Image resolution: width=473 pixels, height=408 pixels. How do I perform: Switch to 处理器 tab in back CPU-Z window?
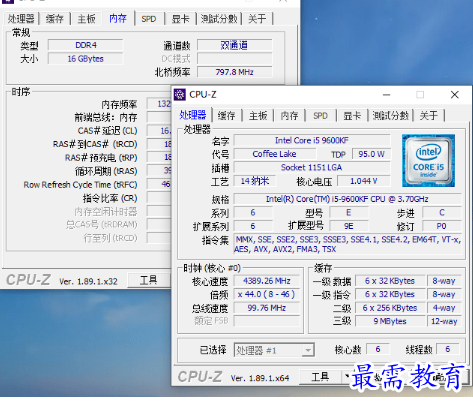point(21,19)
